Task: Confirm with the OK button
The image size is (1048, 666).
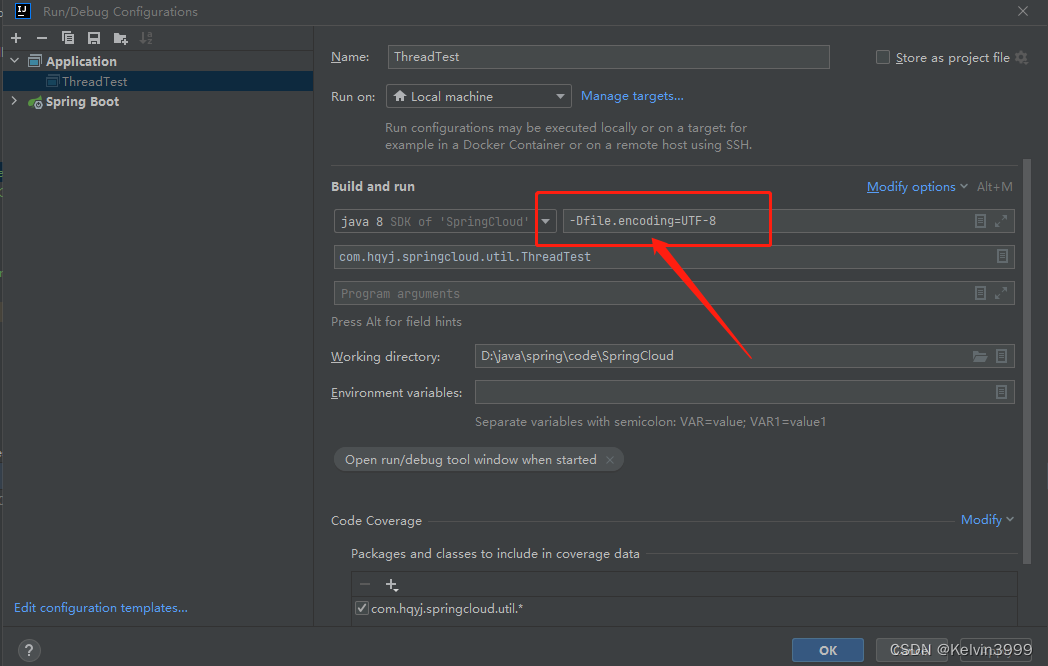Action: (827, 650)
